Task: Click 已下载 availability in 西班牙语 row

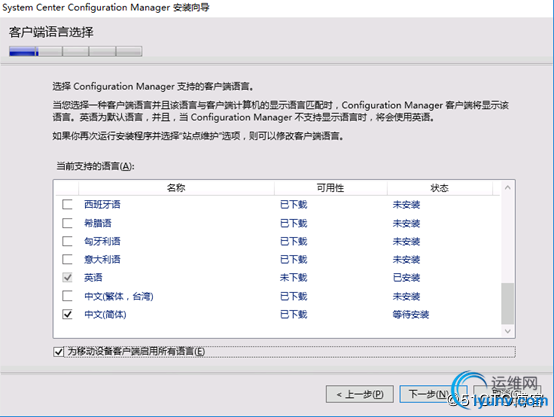Action: click(294, 204)
